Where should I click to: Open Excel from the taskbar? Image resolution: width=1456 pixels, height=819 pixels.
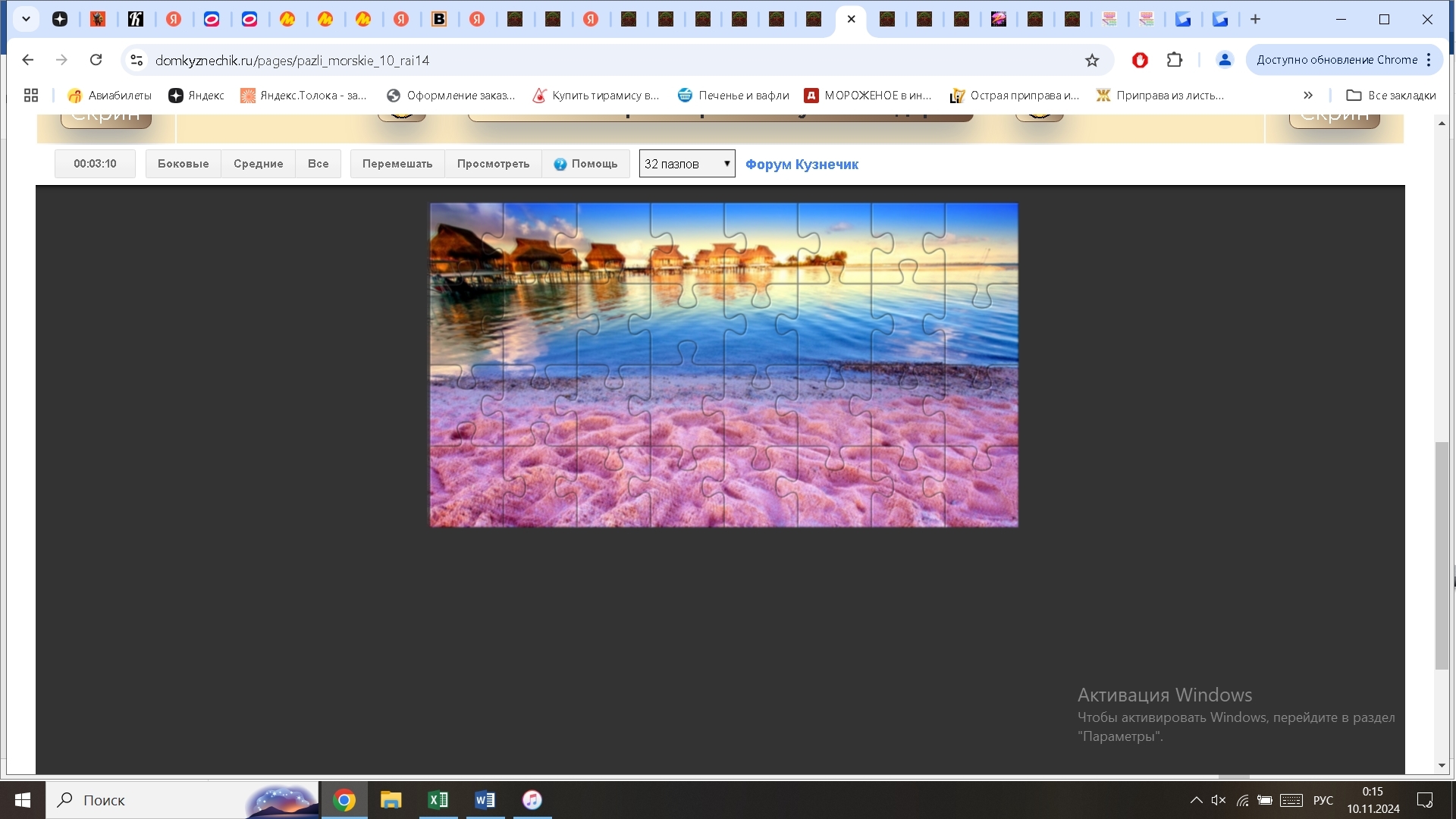(438, 800)
